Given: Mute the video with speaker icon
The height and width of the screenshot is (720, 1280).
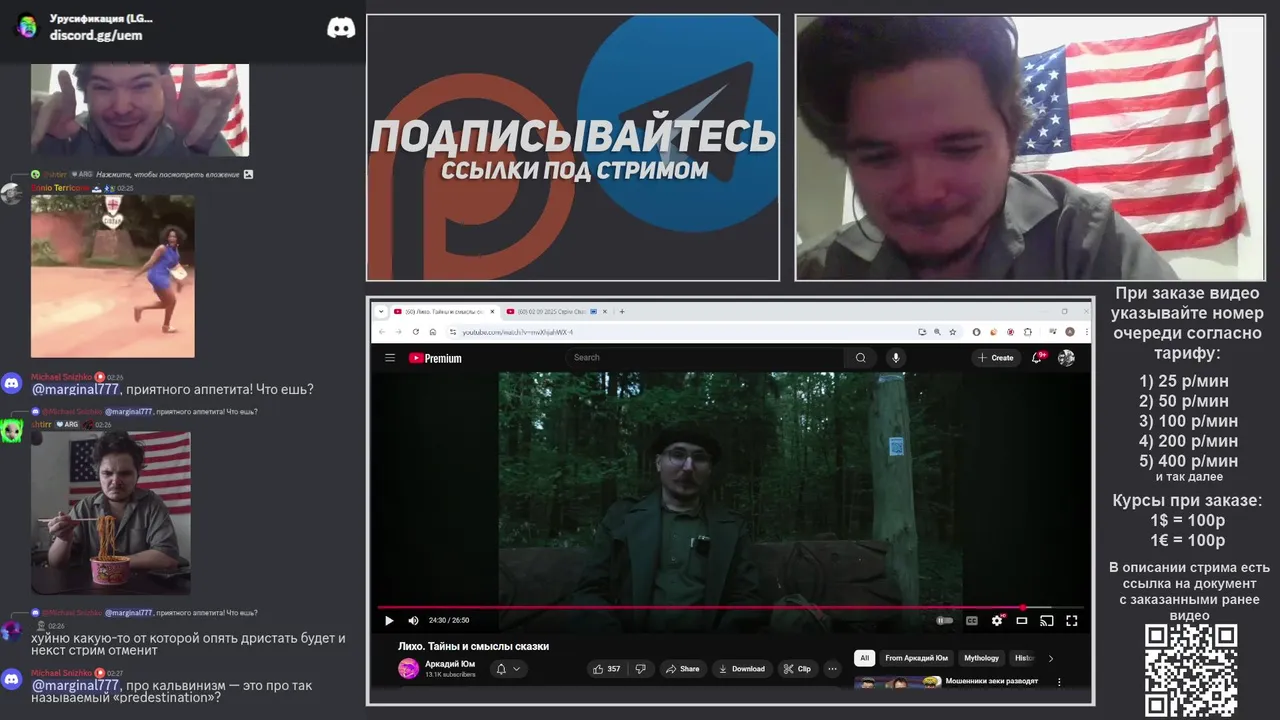Looking at the screenshot, I should coord(413,620).
